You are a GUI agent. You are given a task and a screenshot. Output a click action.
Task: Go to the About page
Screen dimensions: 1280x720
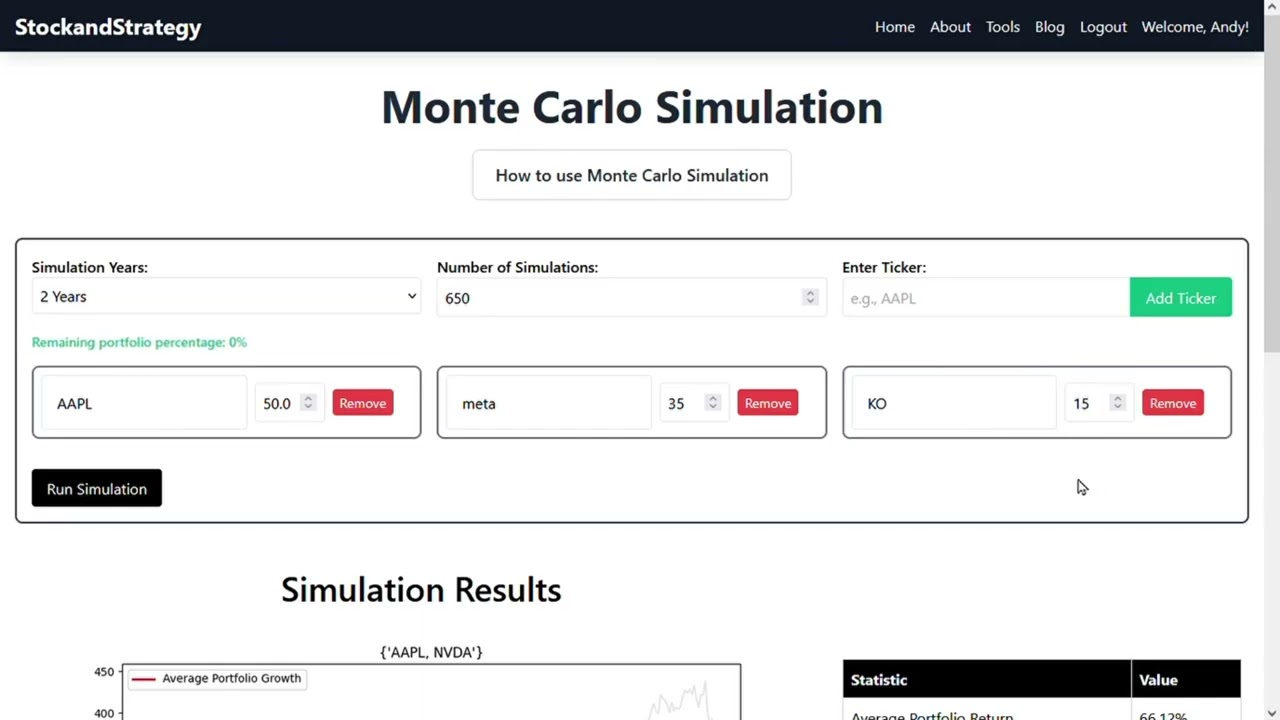(950, 27)
